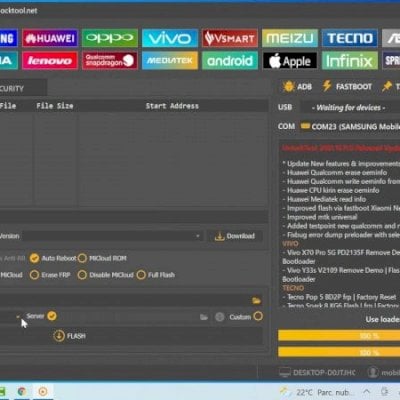The height and width of the screenshot is (400, 400).
Task: Click the 'VIVO' heading in the log
Action: (290, 243)
